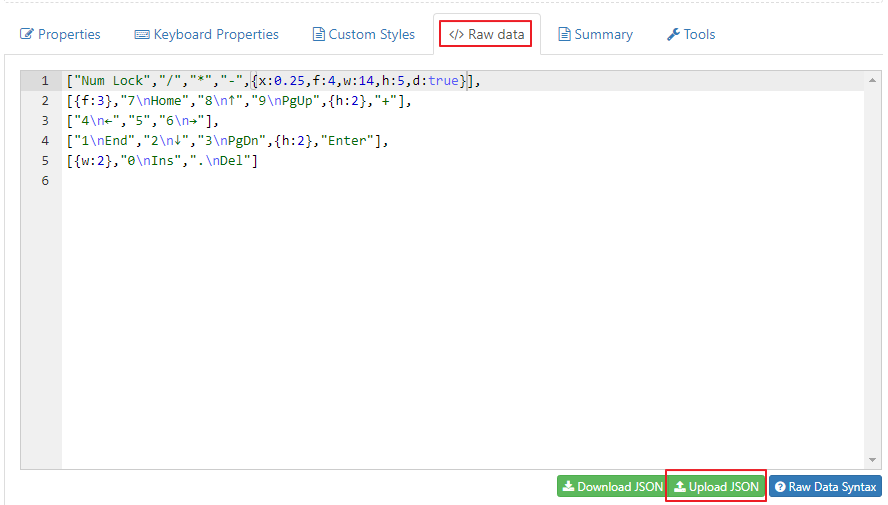The width and height of the screenshot is (888, 505).
Task: Select line number 2 in the gutter
Action: tap(44, 101)
